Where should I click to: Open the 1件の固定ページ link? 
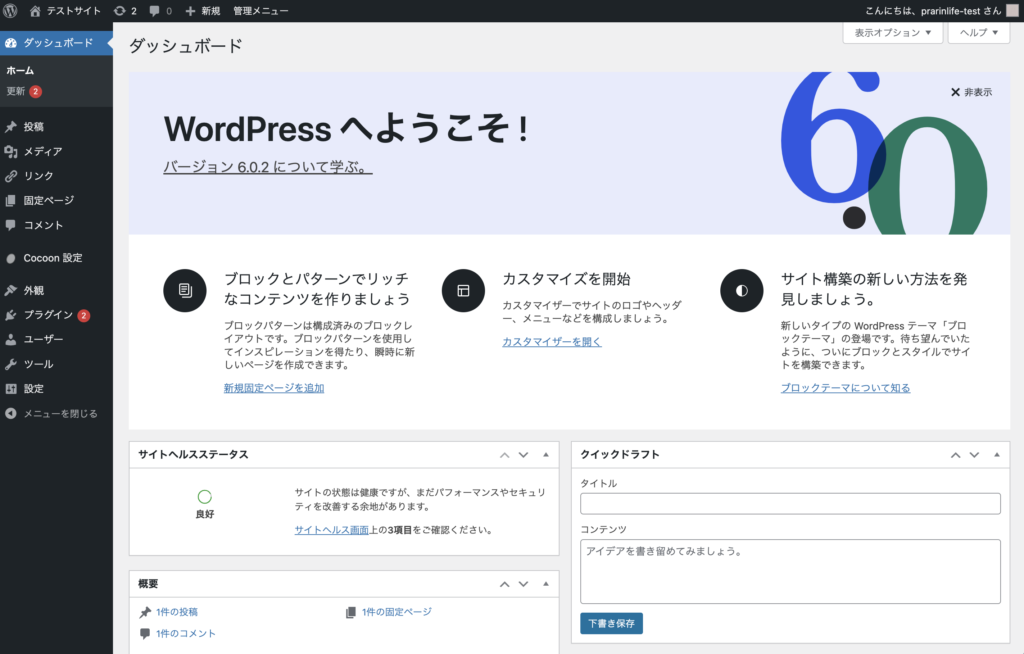click(396, 612)
